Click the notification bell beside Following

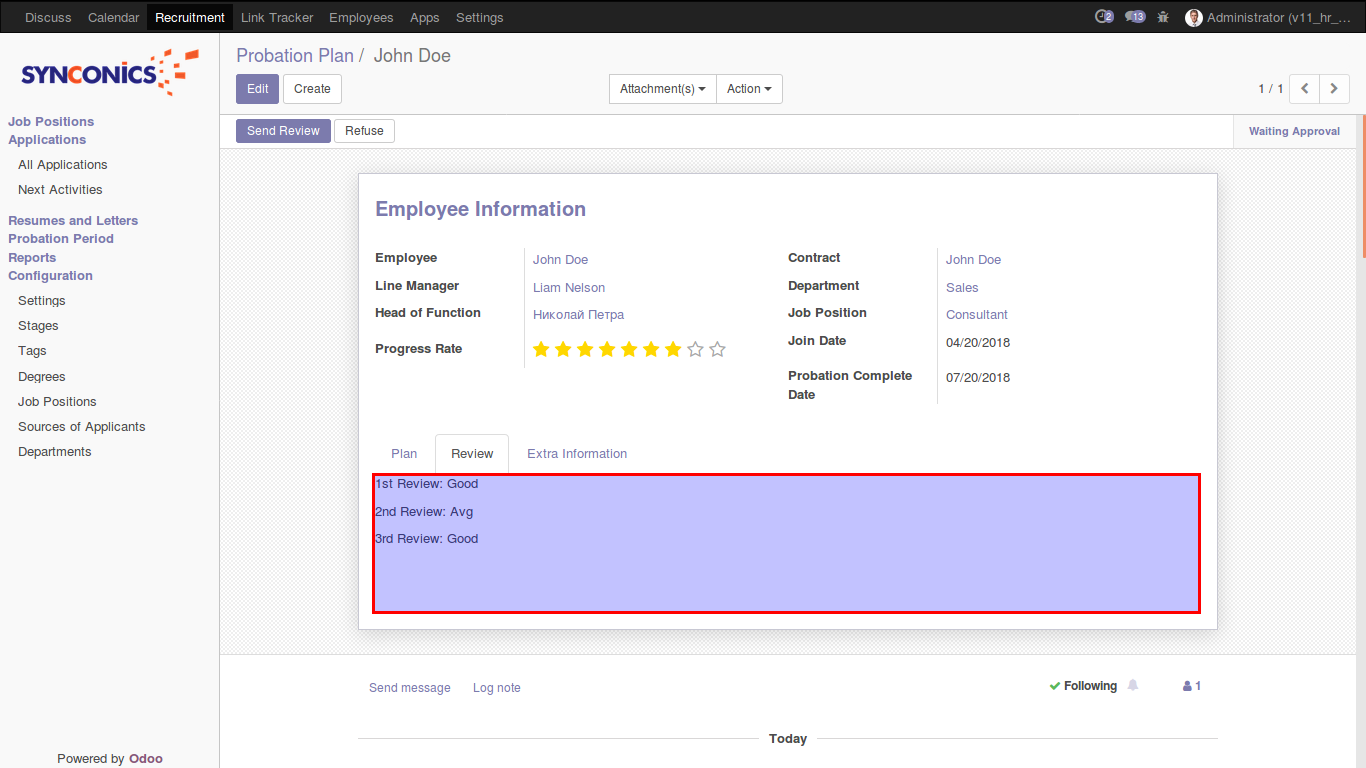[x=1133, y=686]
